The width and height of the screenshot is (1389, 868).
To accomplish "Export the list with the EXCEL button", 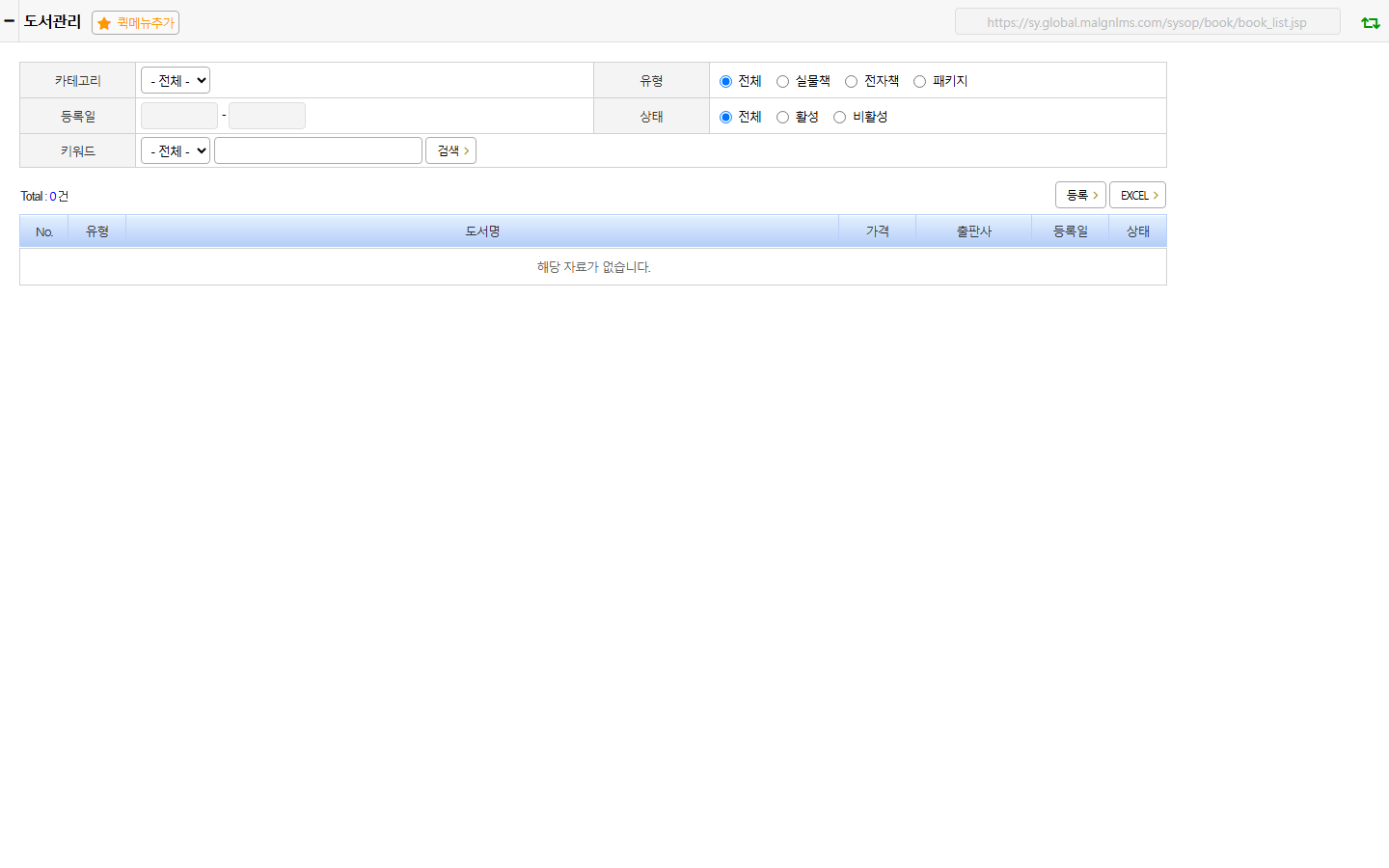I will (1137, 195).
